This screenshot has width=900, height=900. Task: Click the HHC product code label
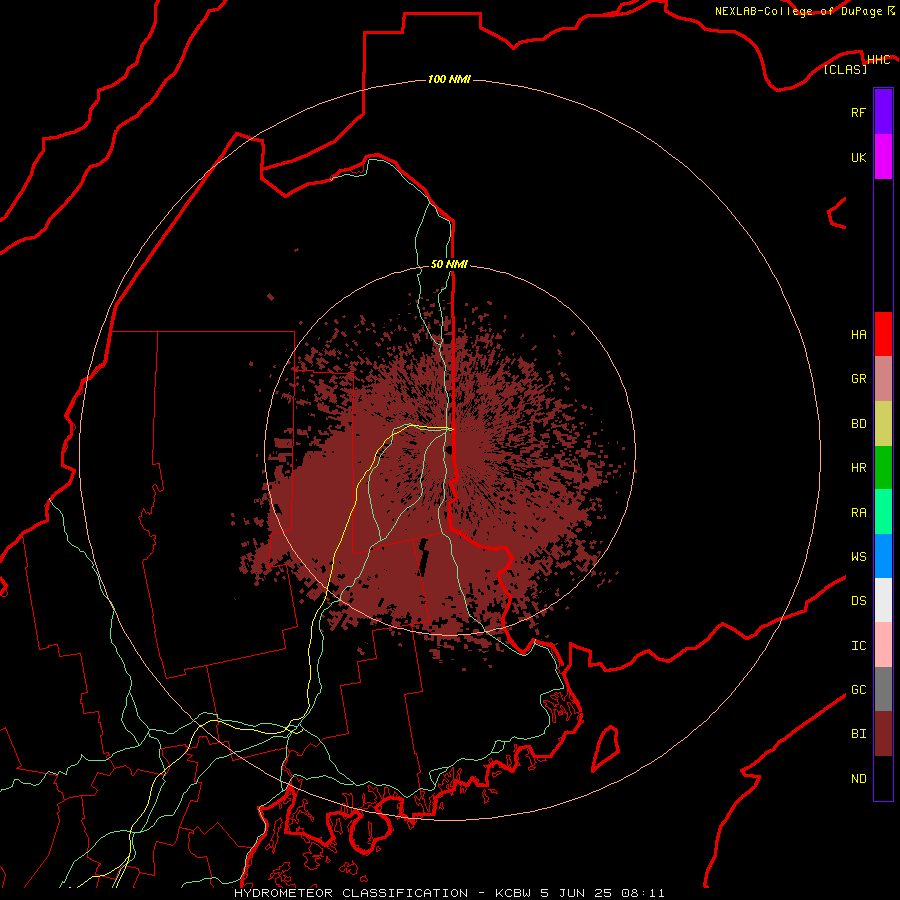click(x=878, y=60)
